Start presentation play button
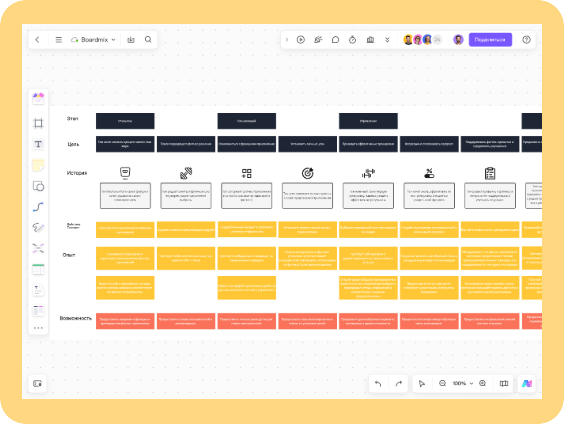This screenshot has width=564, height=424. pyautogui.click(x=301, y=40)
